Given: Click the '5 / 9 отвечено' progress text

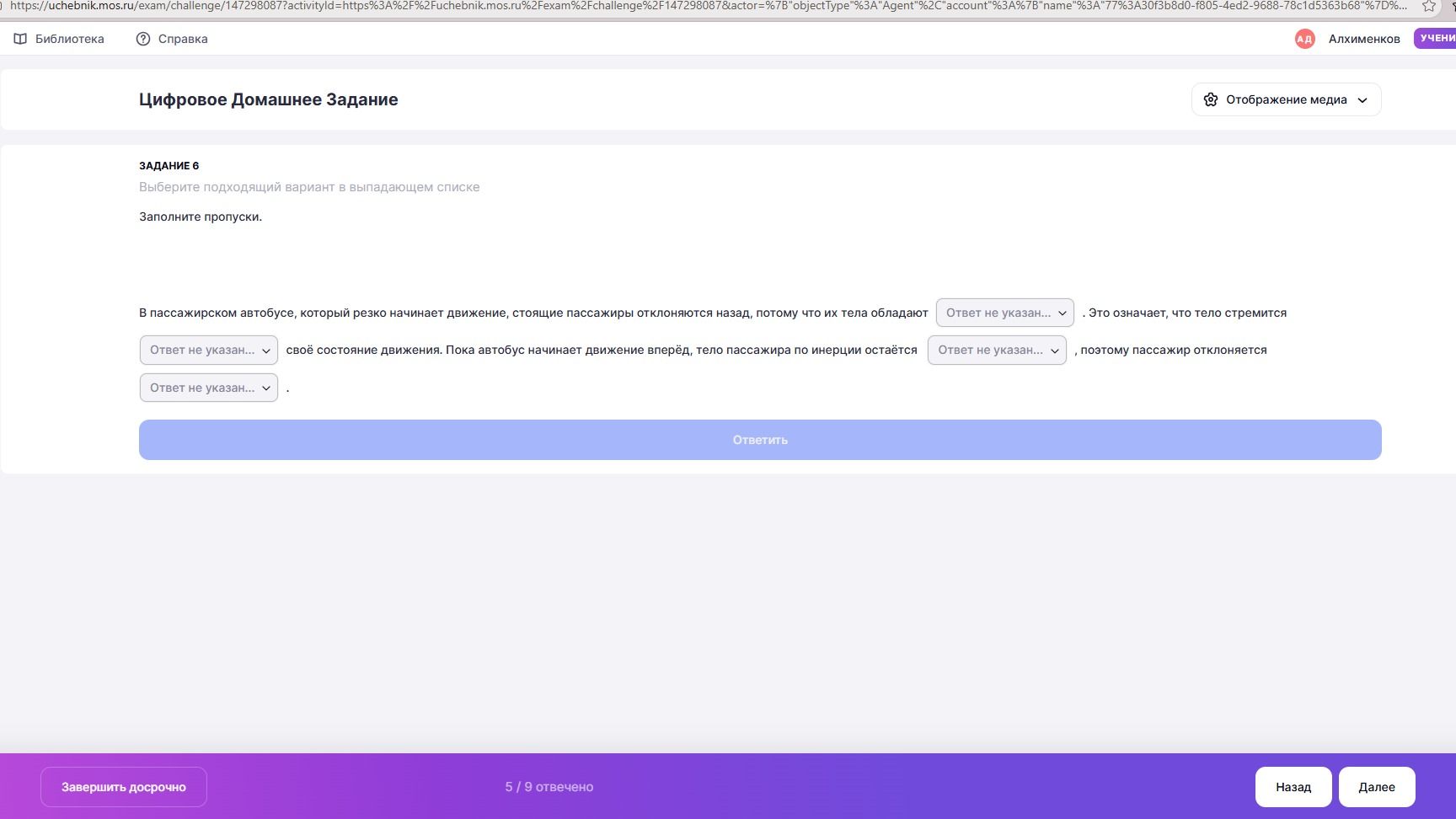Looking at the screenshot, I should tap(549, 787).
